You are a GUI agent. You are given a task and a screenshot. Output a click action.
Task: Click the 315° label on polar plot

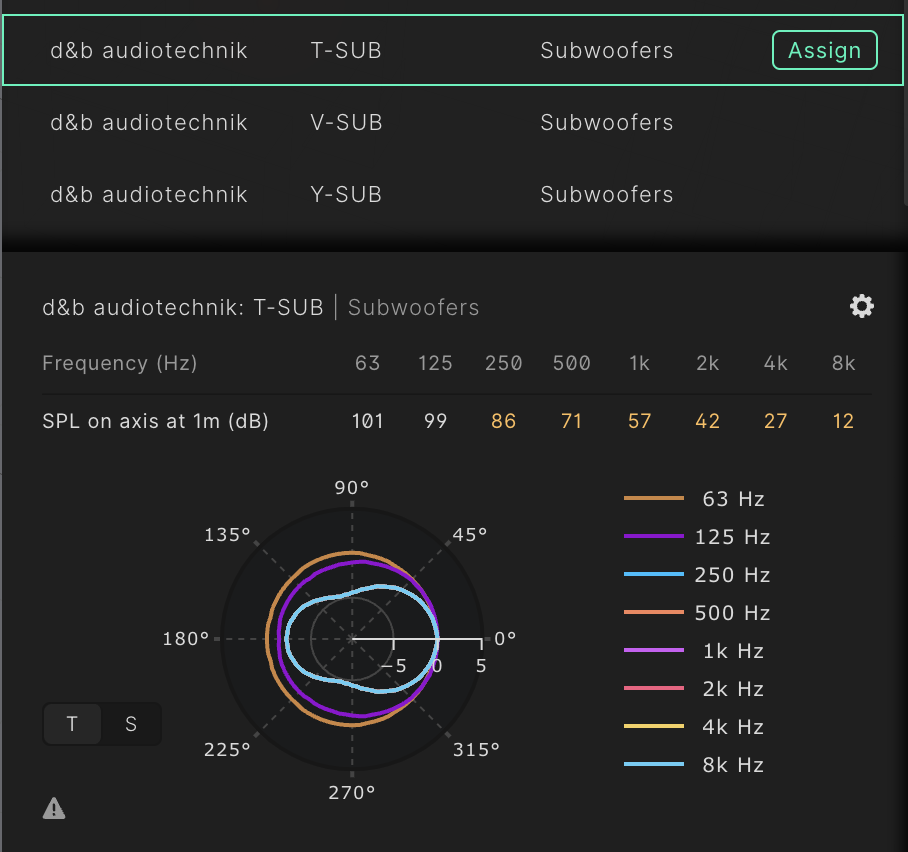[476, 750]
